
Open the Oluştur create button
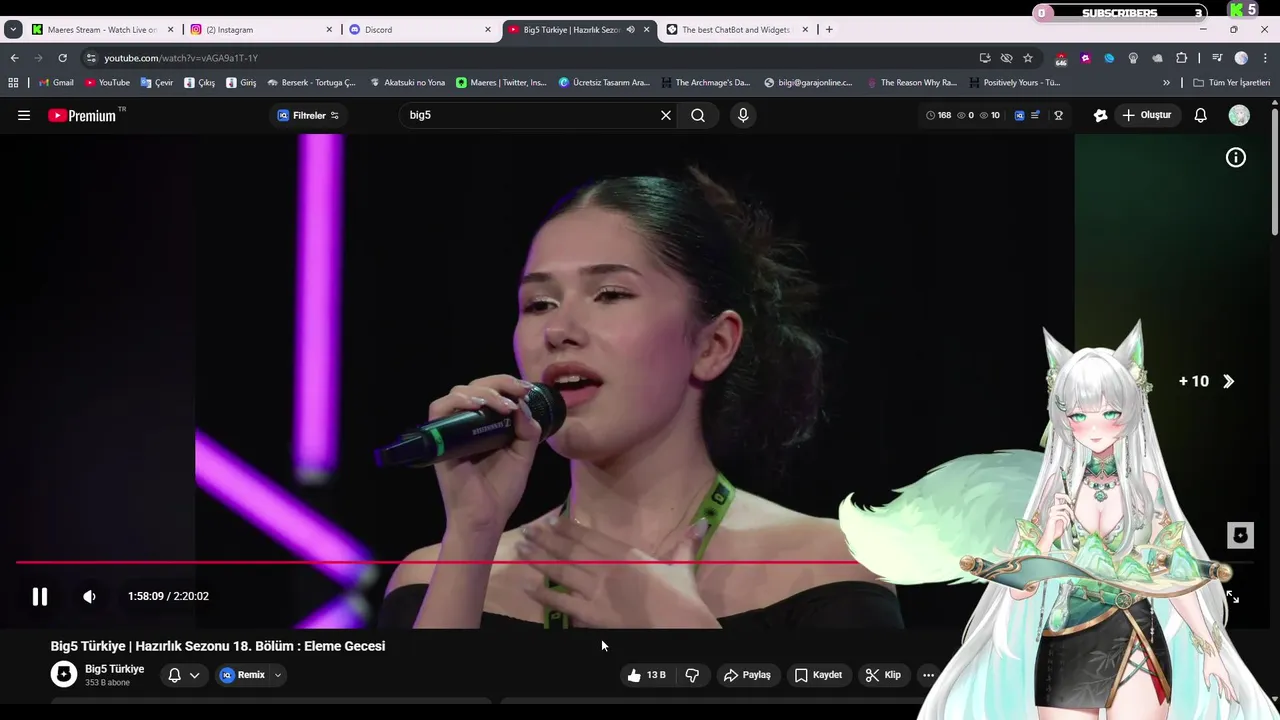point(1146,115)
